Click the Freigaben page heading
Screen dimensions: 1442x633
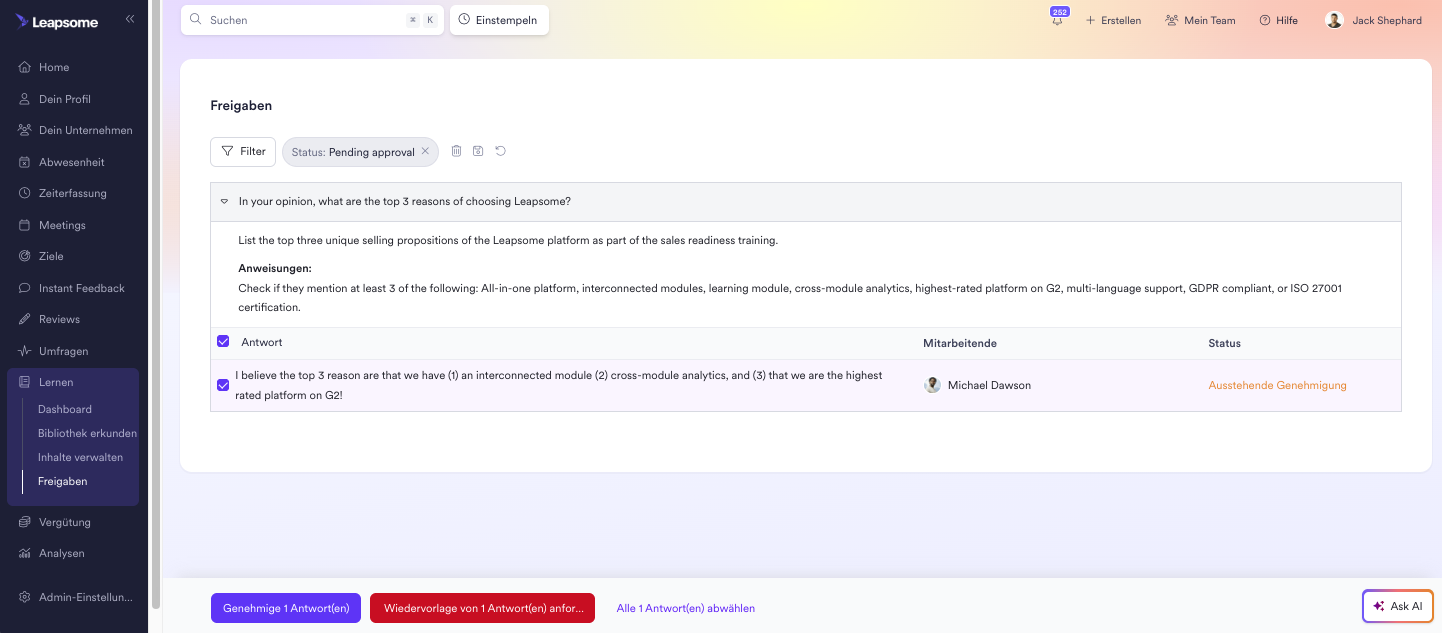point(241,105)
